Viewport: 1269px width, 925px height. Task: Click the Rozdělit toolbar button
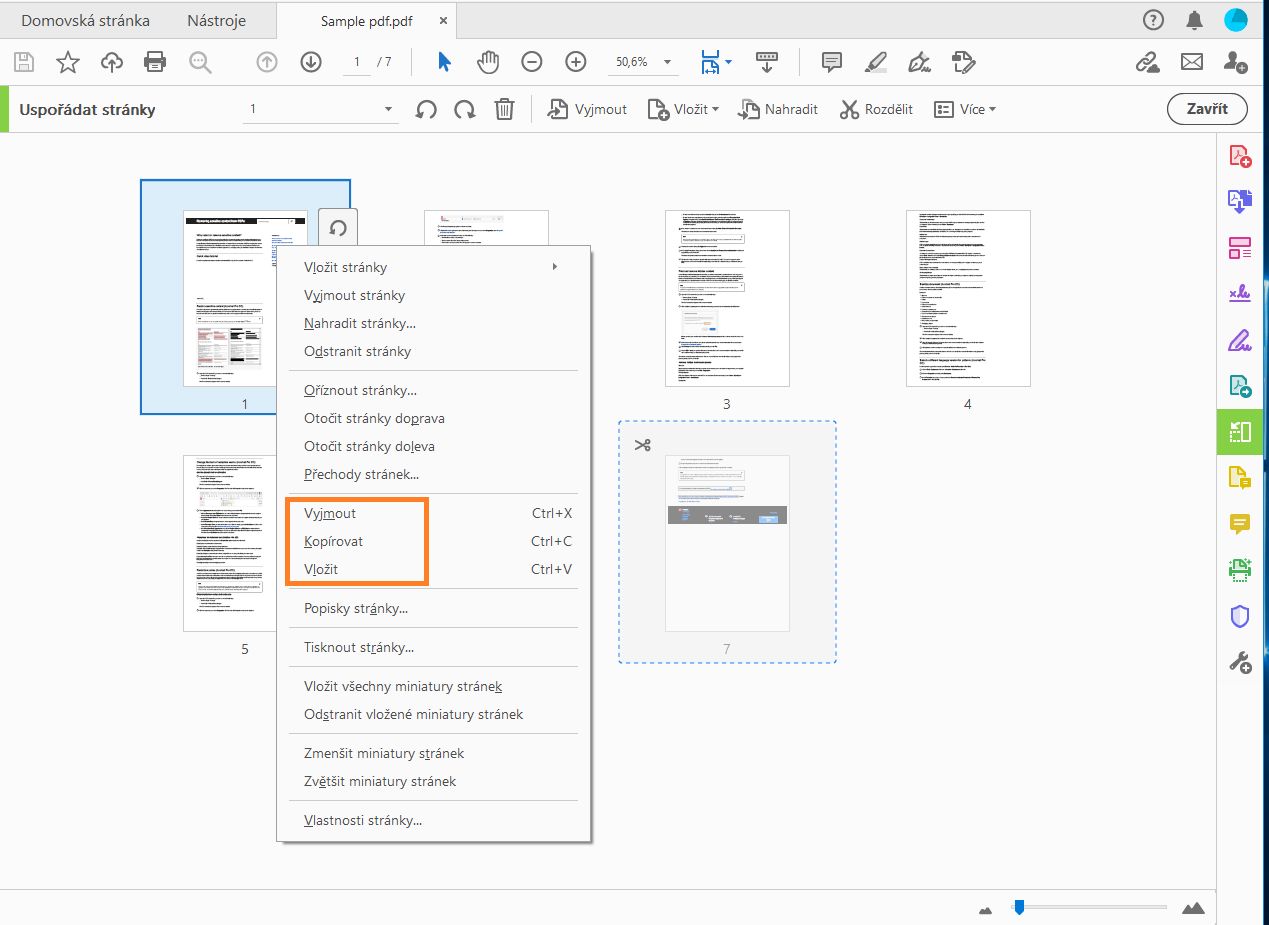pos(876,110)
